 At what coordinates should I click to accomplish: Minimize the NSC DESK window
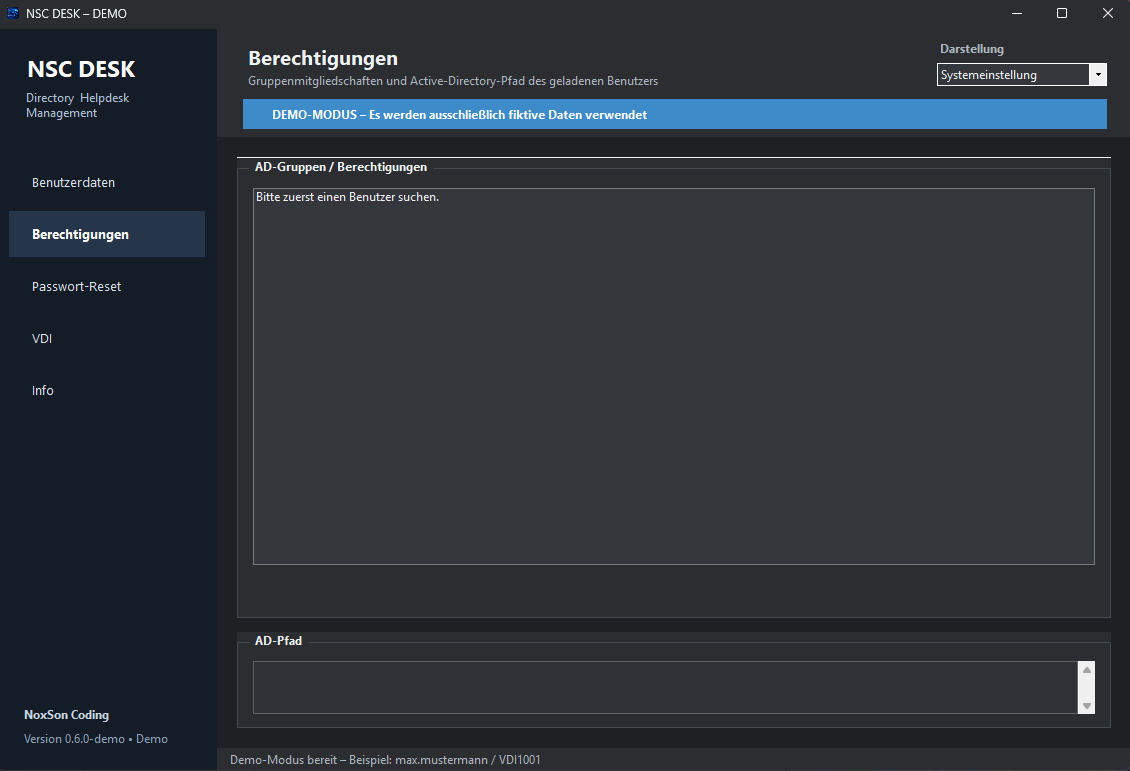(1017, 14)
